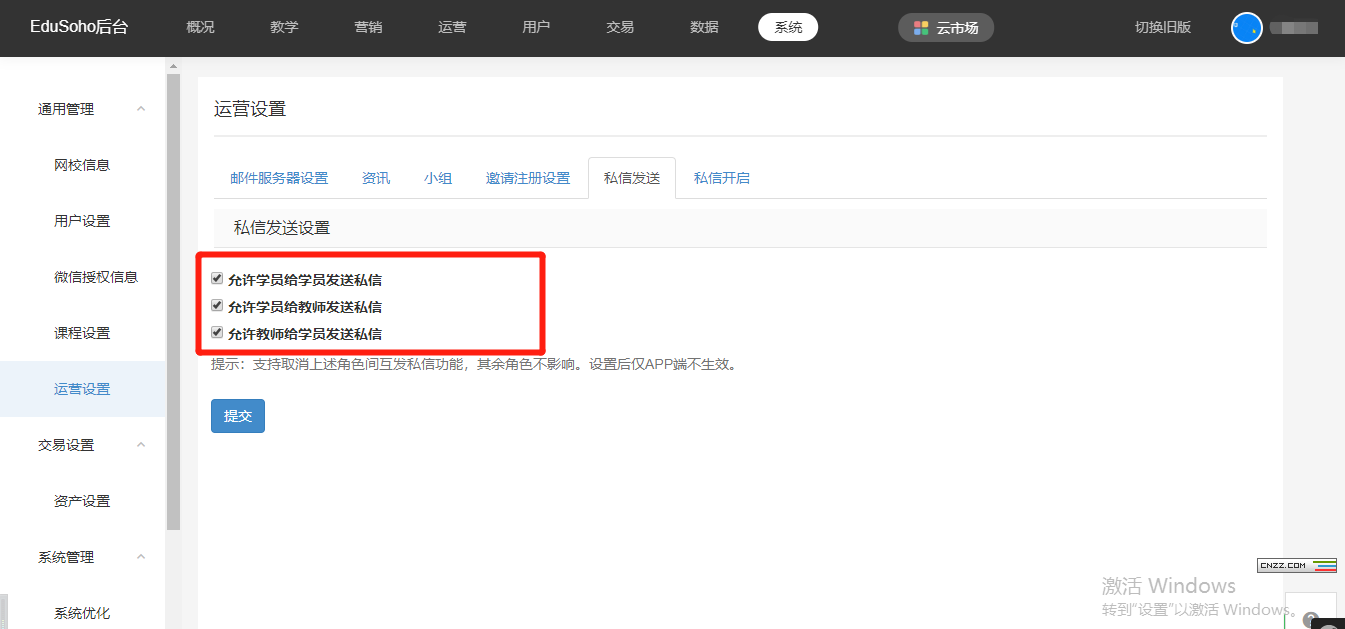1345x629 pixels.
Task: Collapse the 交易设置 sidebar section
Action: 141,445
